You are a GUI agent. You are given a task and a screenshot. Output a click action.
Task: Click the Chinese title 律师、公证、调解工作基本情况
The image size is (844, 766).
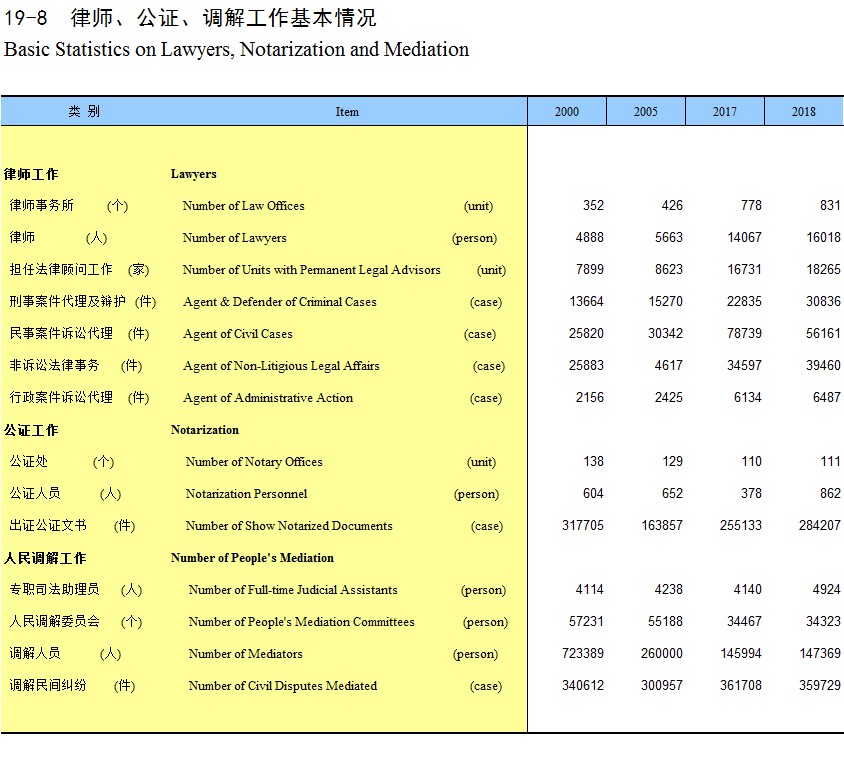click(x=223, y=18)
